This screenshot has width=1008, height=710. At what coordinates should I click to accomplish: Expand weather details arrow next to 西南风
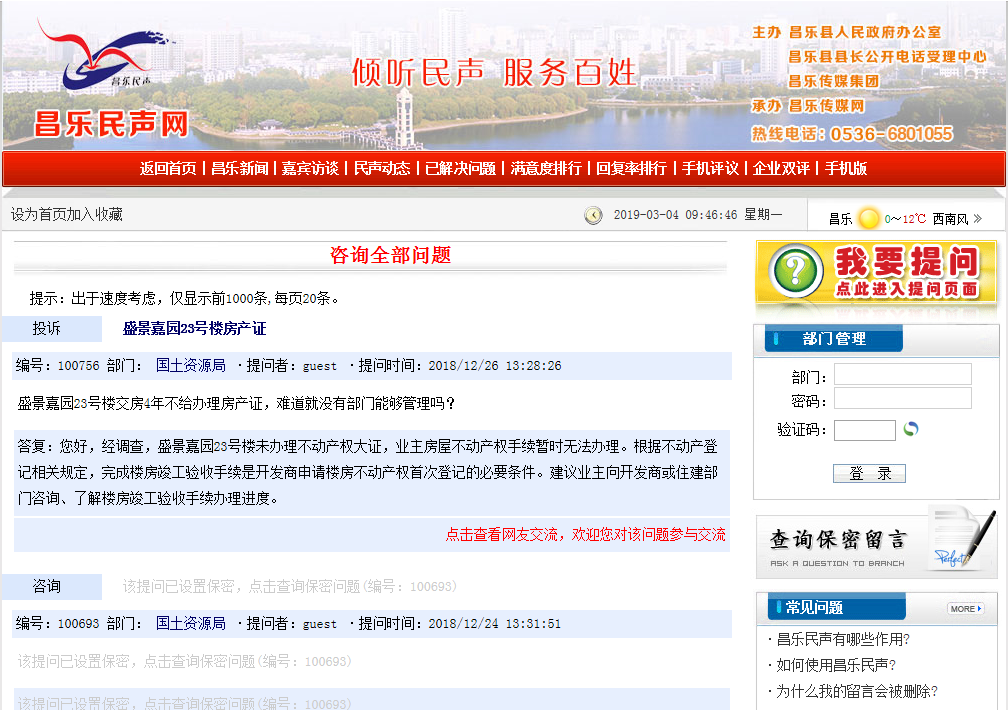(977, 218)
